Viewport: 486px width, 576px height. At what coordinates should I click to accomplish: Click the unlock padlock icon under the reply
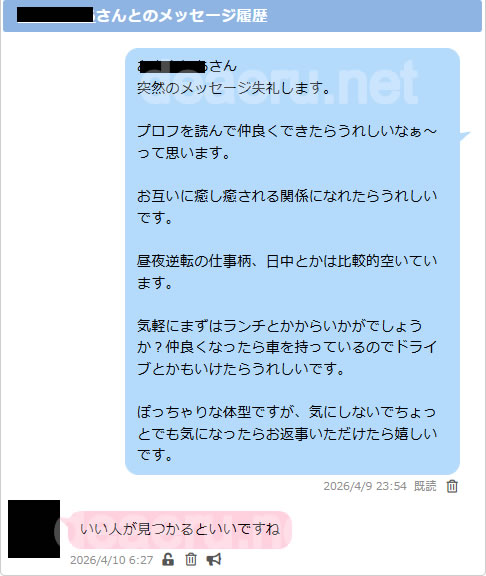(168, 559)
